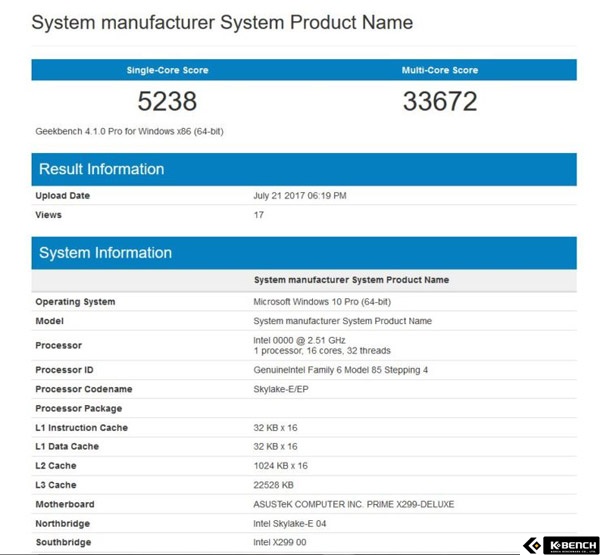The width and height of the screenshot is (600, 555).
Task: Select ASUSTeK COMPUTER INC. PRIME X299-DELUXE value
Action: pyautogui.click(x=354, y=504)
